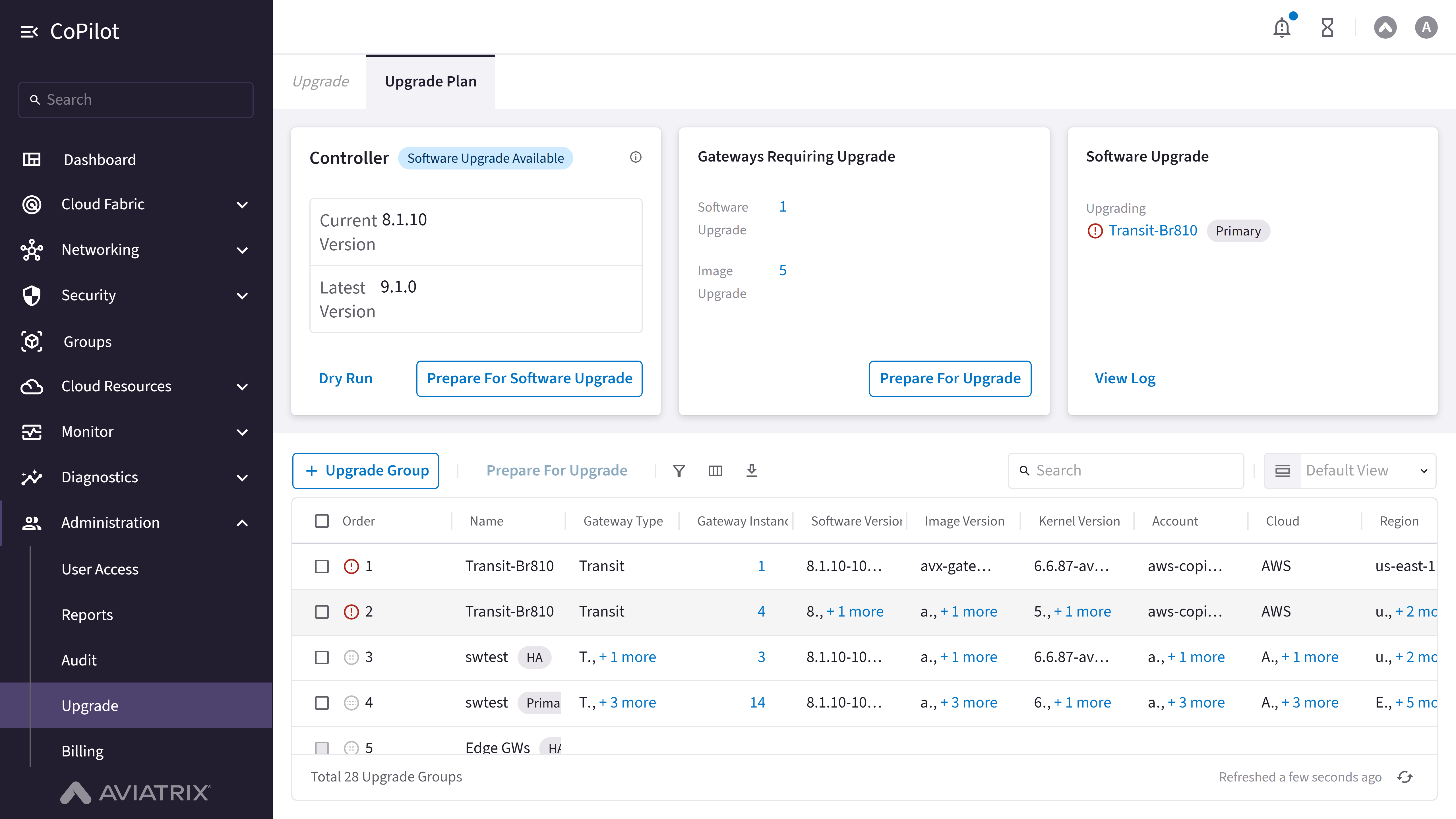
Task: Click the download export icon
Action: (x=751, y=470)
